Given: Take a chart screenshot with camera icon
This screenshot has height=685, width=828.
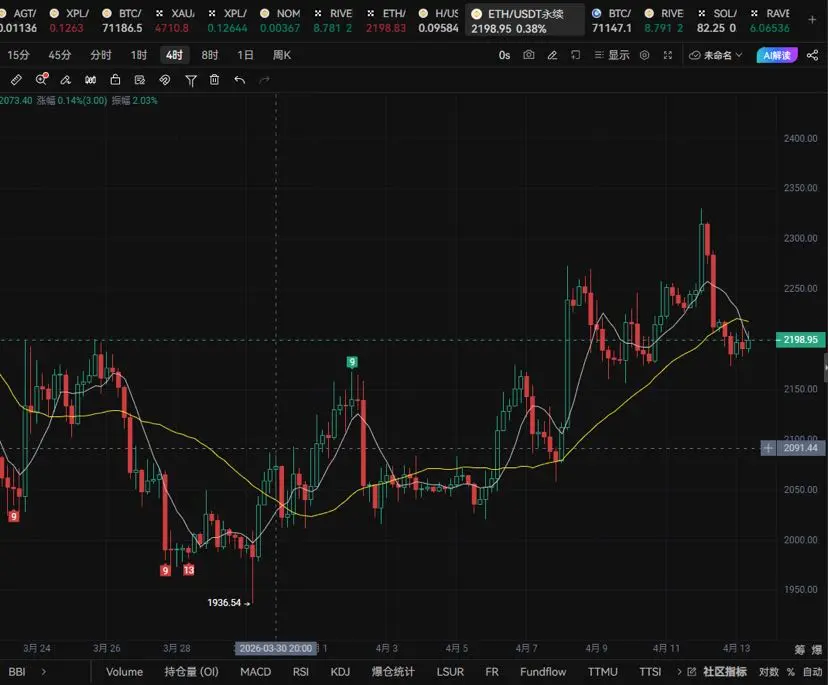Looking at the screenshot, I should tap(529, 55).
